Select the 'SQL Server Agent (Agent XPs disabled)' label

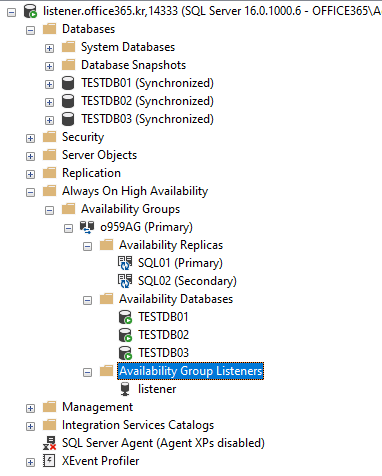163,443
